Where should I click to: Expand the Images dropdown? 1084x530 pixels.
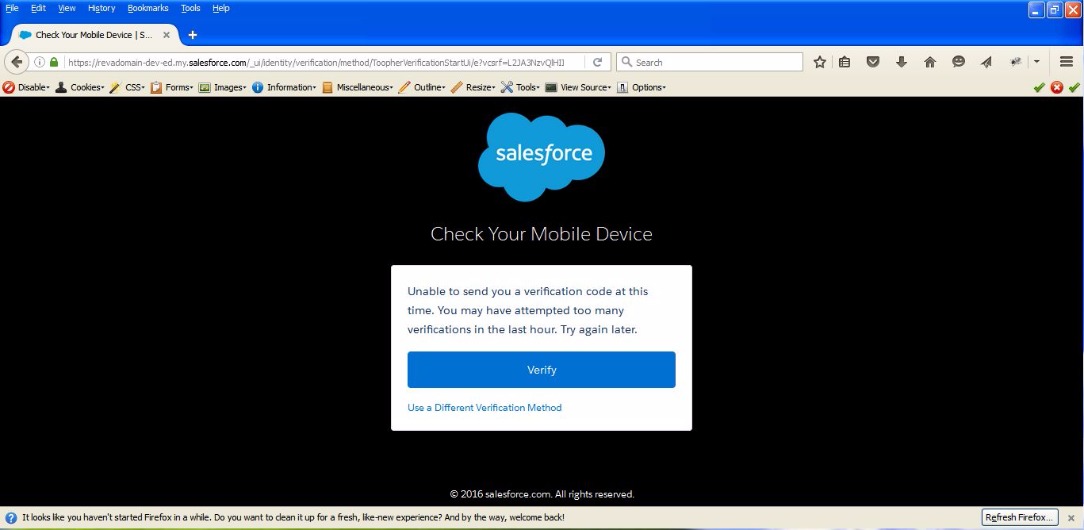point(223,88)
